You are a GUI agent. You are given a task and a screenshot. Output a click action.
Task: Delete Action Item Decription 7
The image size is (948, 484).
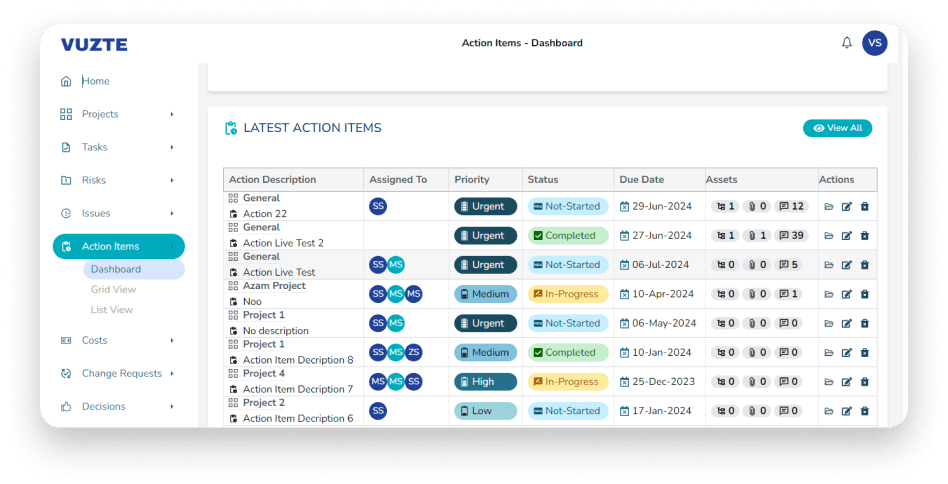click(x=865, y=382)
